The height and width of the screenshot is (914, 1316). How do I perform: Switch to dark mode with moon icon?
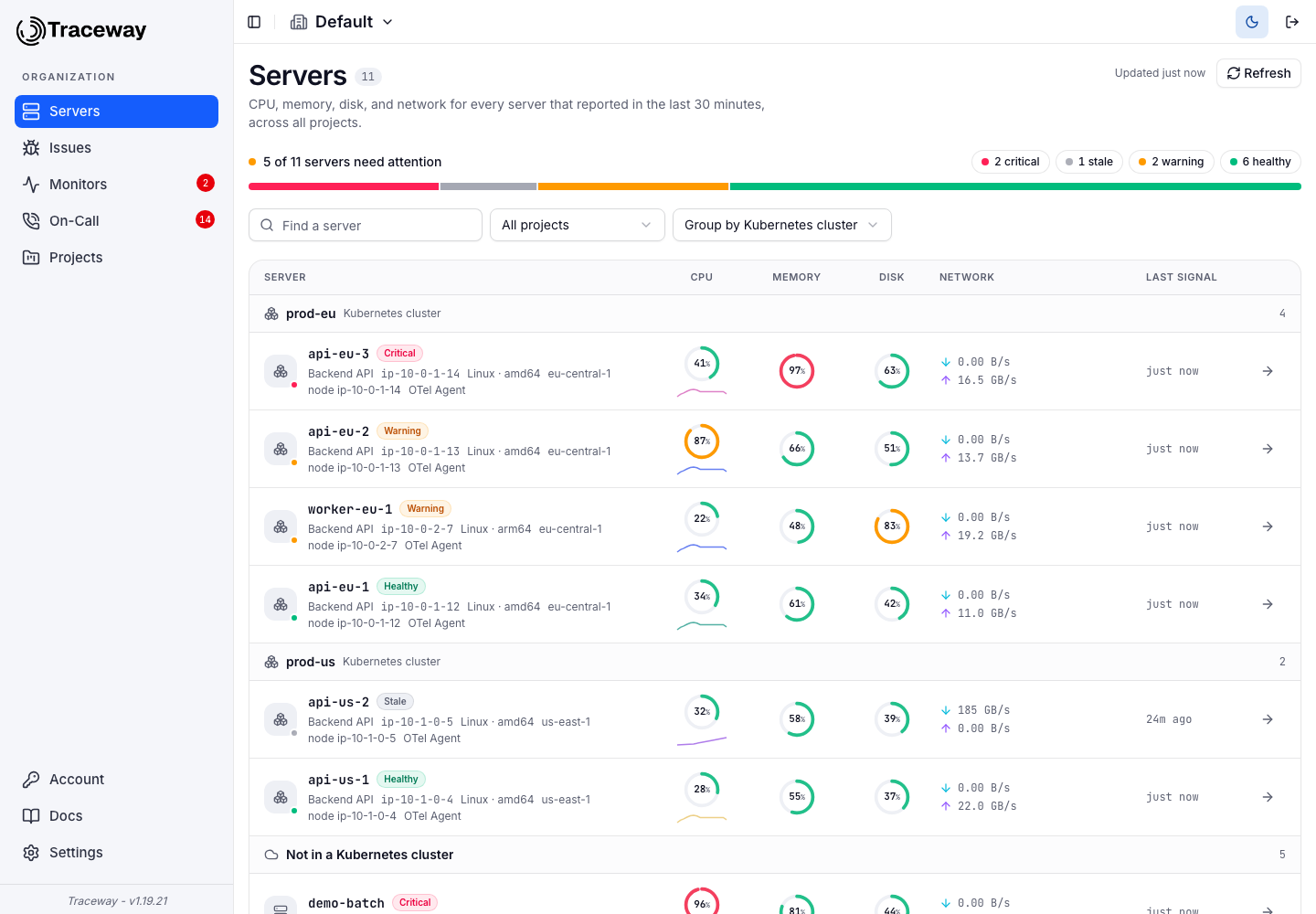point(1252,22)
